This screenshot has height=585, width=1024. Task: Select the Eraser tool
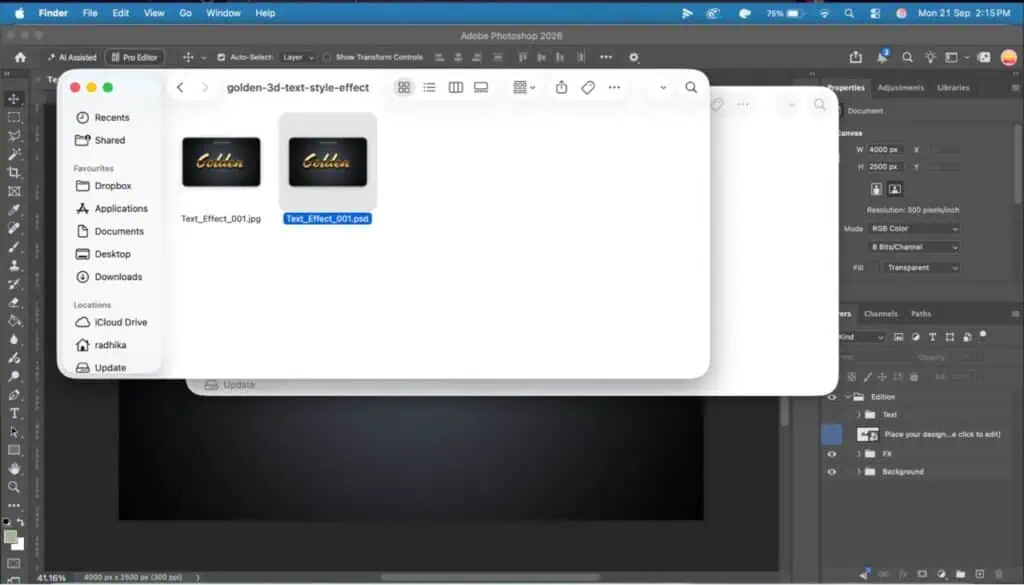14,302
